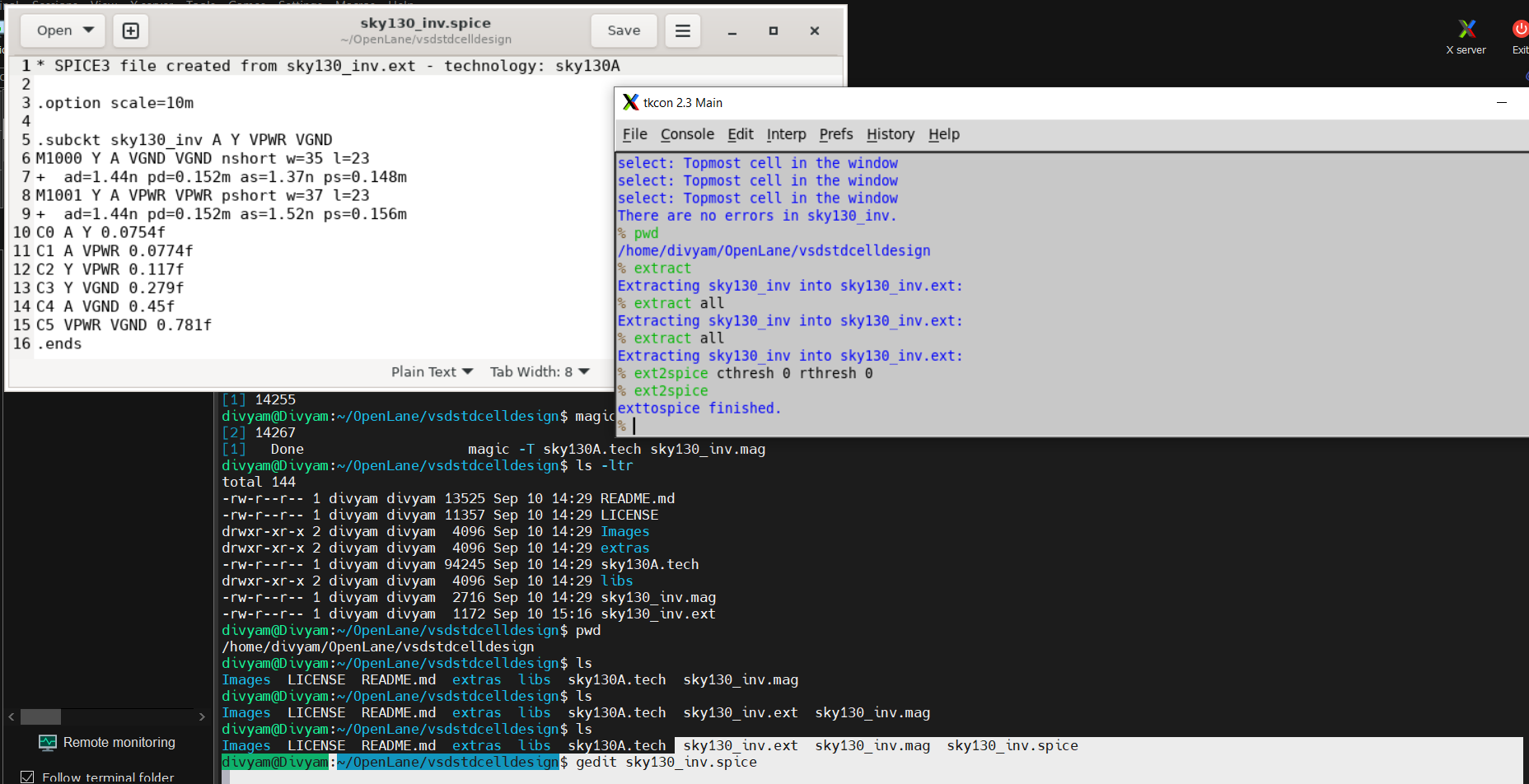Screen dimensions: 1529x784
Task: Uncheck the Follow terminal folder checkbox
Action: point(27,776)
